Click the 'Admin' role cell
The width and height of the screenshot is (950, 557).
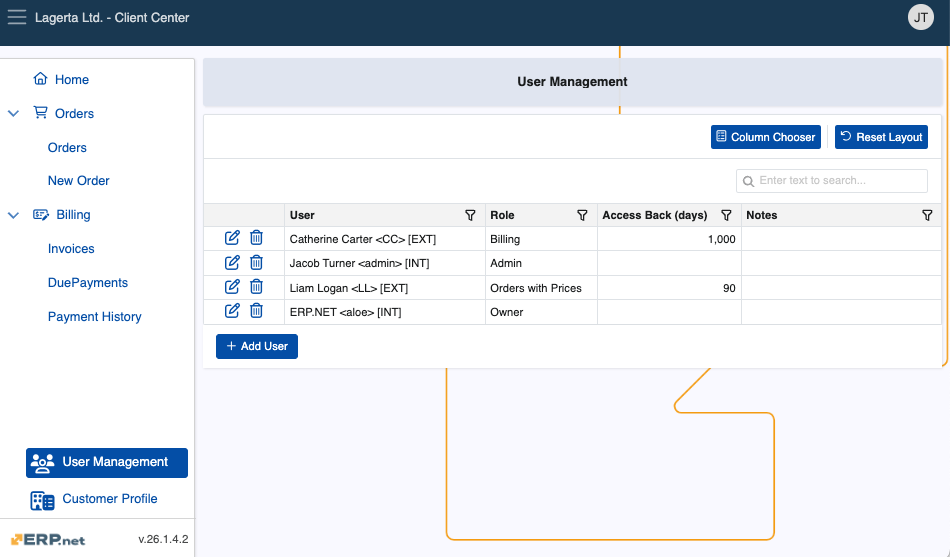point(541,263)
